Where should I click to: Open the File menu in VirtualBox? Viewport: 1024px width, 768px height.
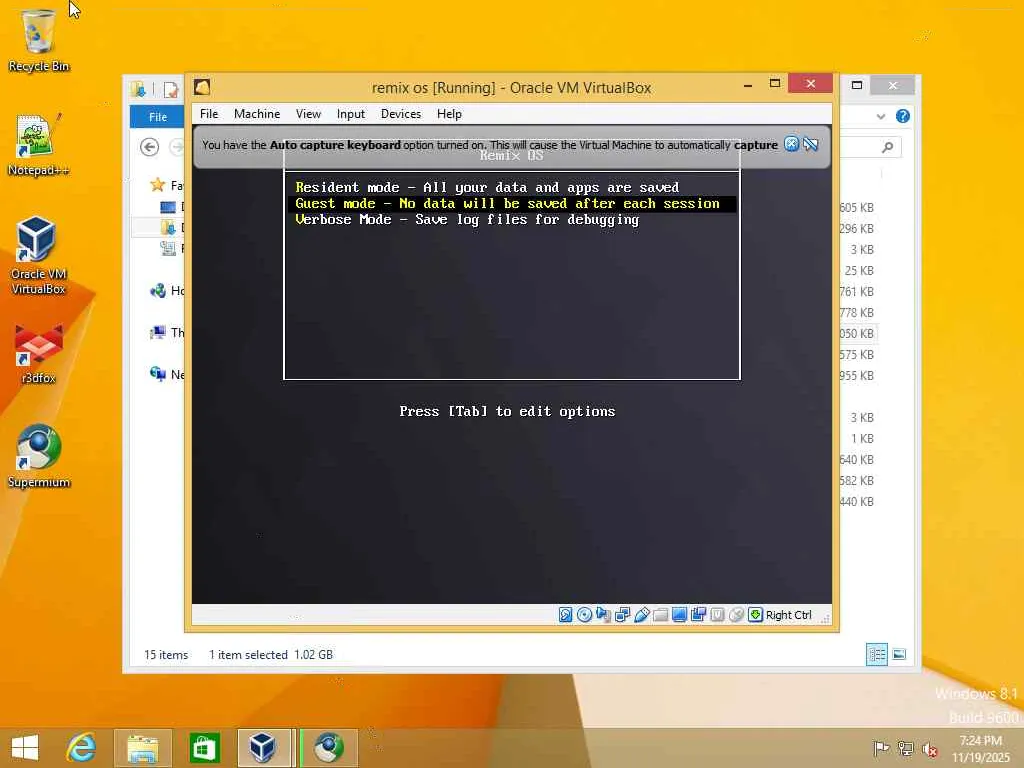click(209, 114)
